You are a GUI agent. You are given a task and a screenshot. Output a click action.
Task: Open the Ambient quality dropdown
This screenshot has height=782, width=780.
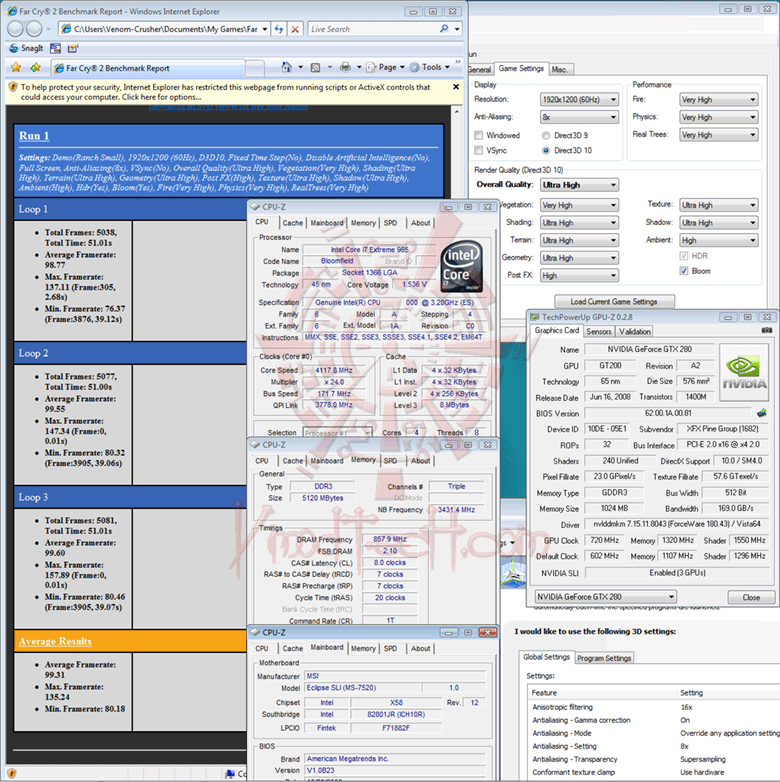(719, 240)
